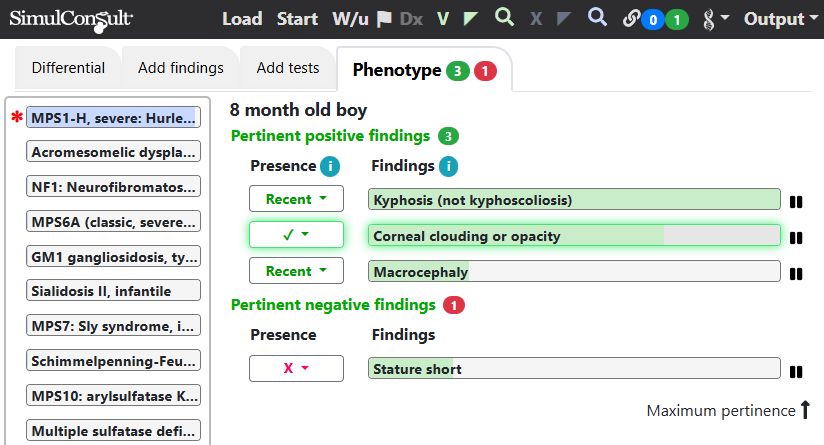
Task: Open the DNA helix genome menu
Action: [x=716, y=19]
